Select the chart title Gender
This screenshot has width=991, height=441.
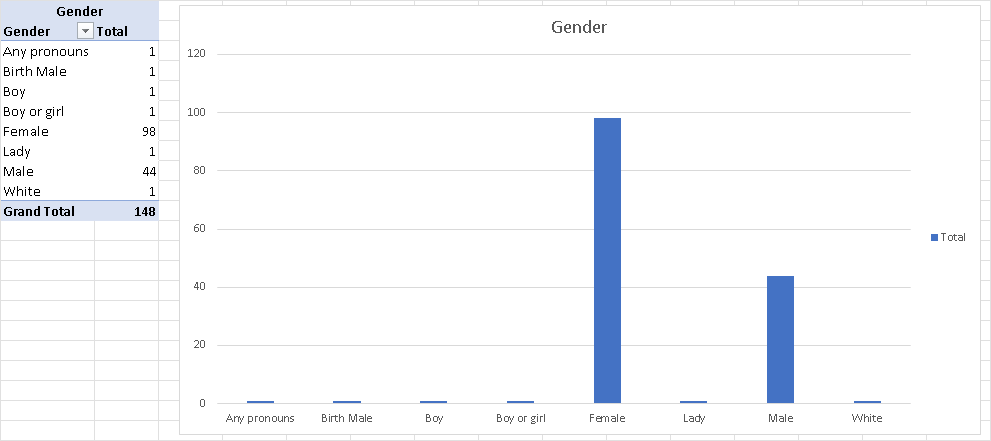click(579, 27)
